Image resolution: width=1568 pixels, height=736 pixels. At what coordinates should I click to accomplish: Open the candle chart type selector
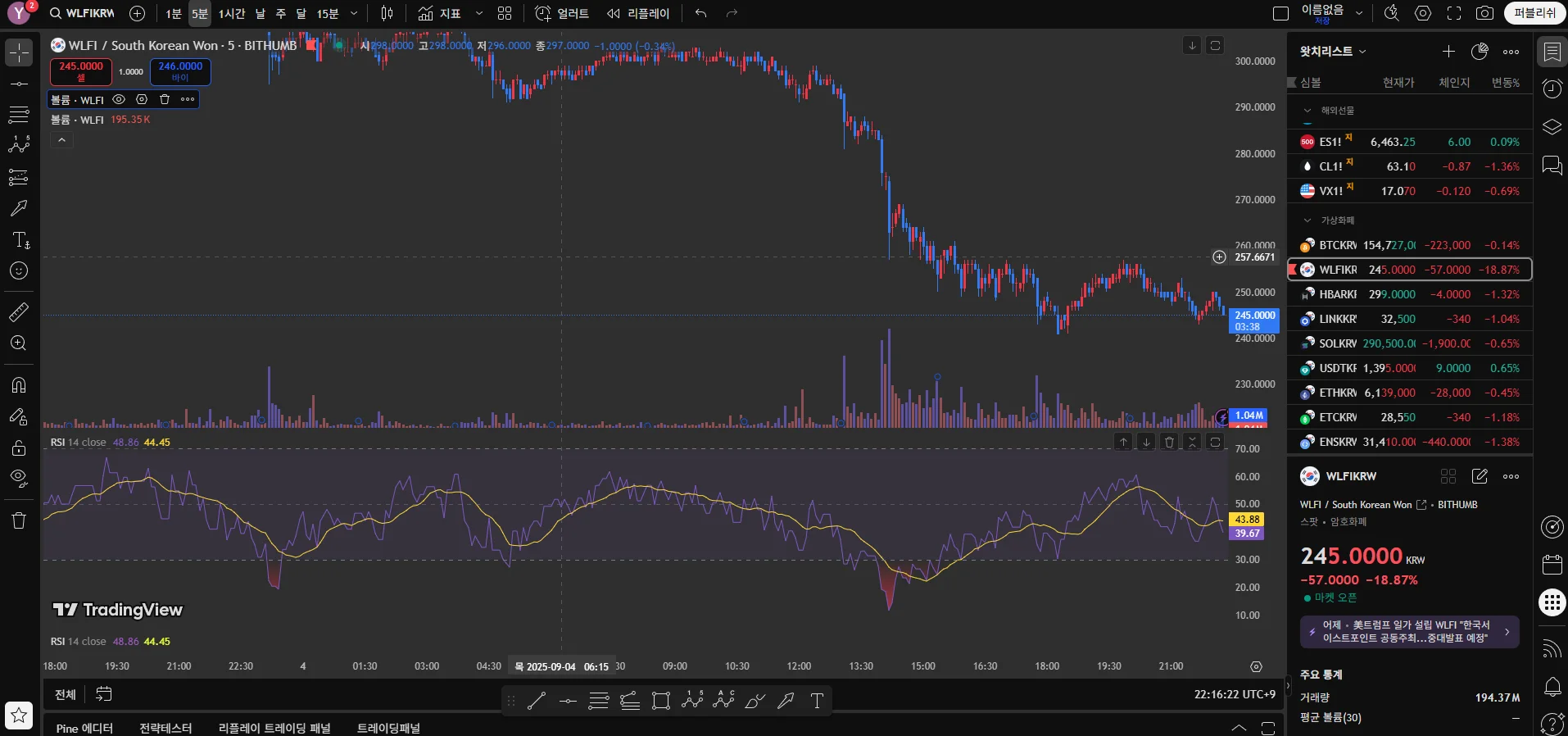[x=387, y=13]
